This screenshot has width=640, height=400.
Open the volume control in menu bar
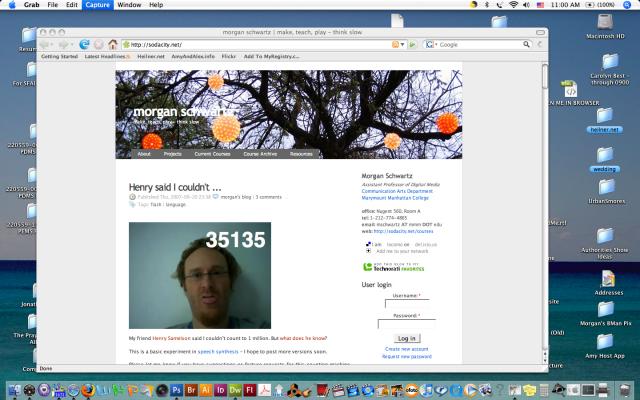tap(527, 5)
